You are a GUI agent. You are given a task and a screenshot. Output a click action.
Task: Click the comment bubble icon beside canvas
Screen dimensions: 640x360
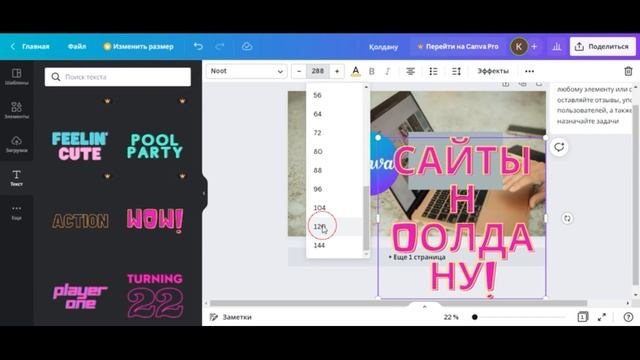coord(559,147)
